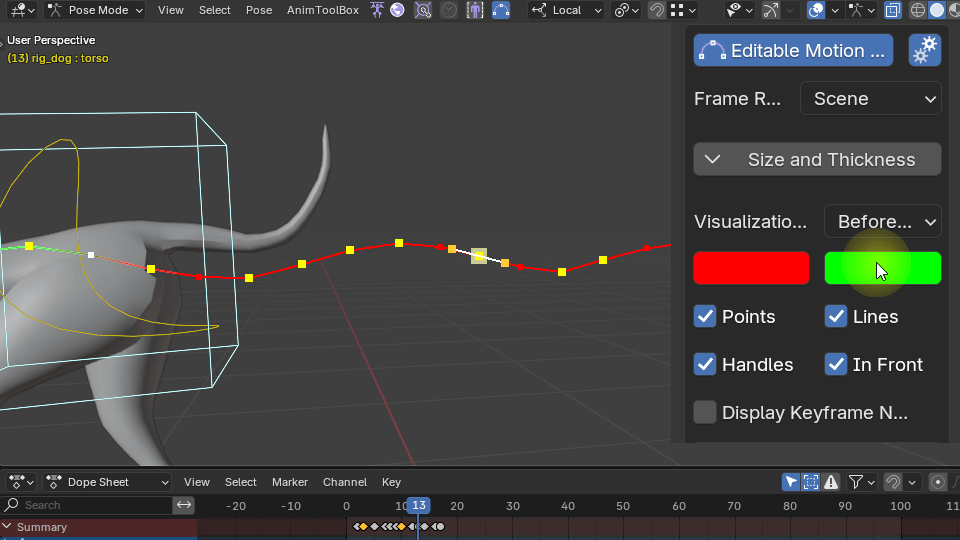Viewport: 960px width, 540px height.
Task: Switch to wireframe shading mode
Action: click(917, 10)
